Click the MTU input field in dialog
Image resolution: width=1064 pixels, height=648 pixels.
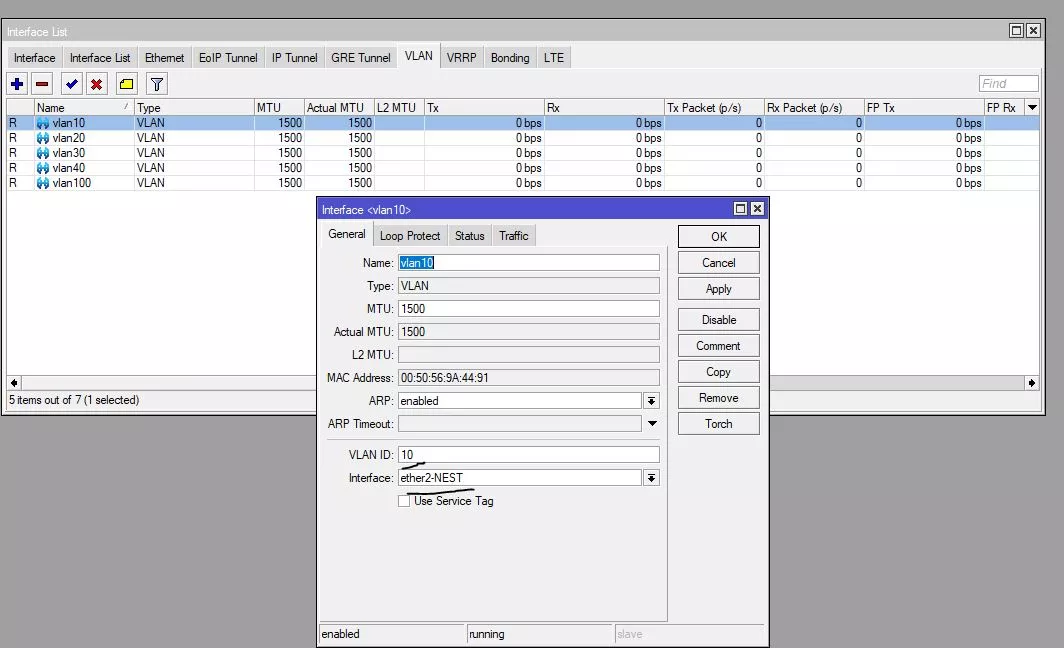coord(529,309)
